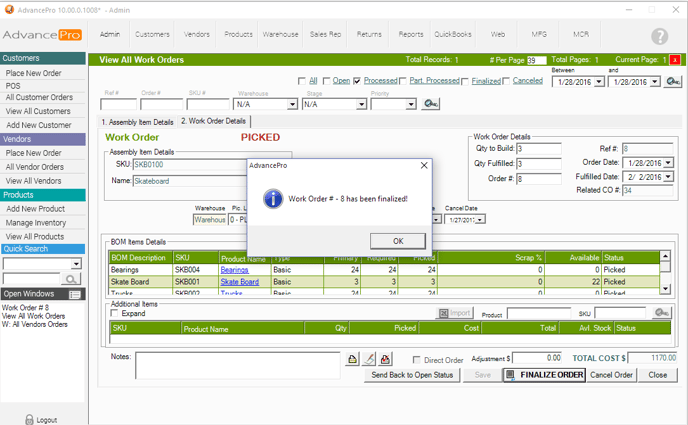Check the Expand checkbox in Additional Items

115,314
